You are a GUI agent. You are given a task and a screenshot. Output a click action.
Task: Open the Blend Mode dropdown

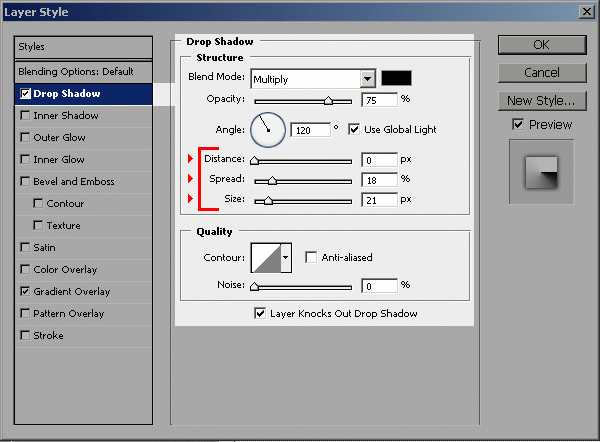coord(367,78)
